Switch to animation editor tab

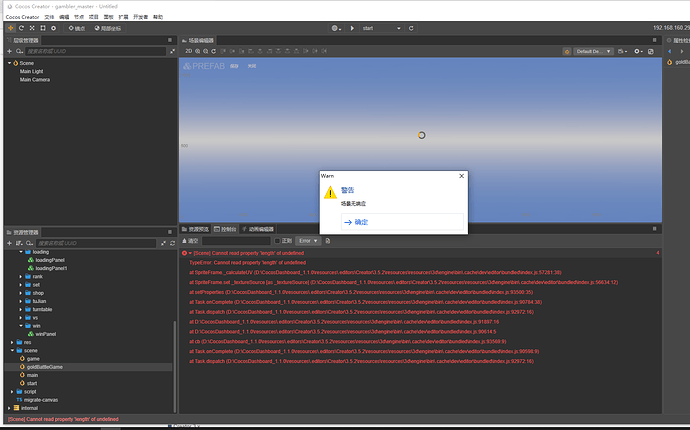pyautogui.click(x=258, y=229)
